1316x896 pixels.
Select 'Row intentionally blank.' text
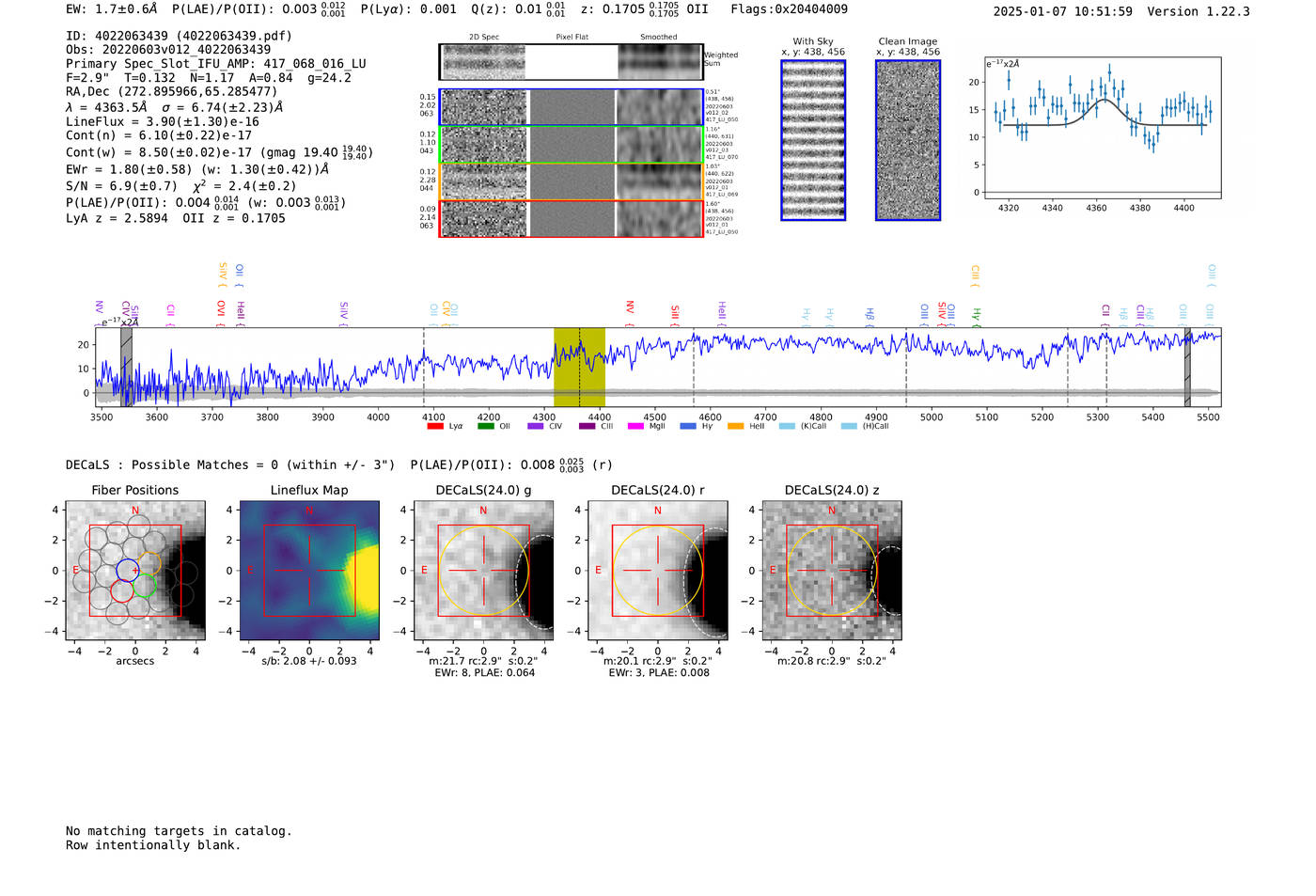click(153, 844)
